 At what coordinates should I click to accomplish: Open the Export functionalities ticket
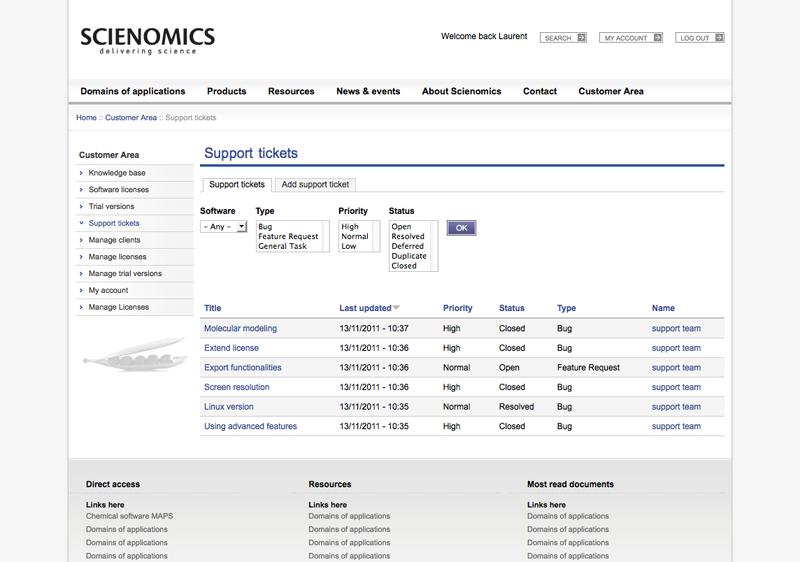coord(242,368)
